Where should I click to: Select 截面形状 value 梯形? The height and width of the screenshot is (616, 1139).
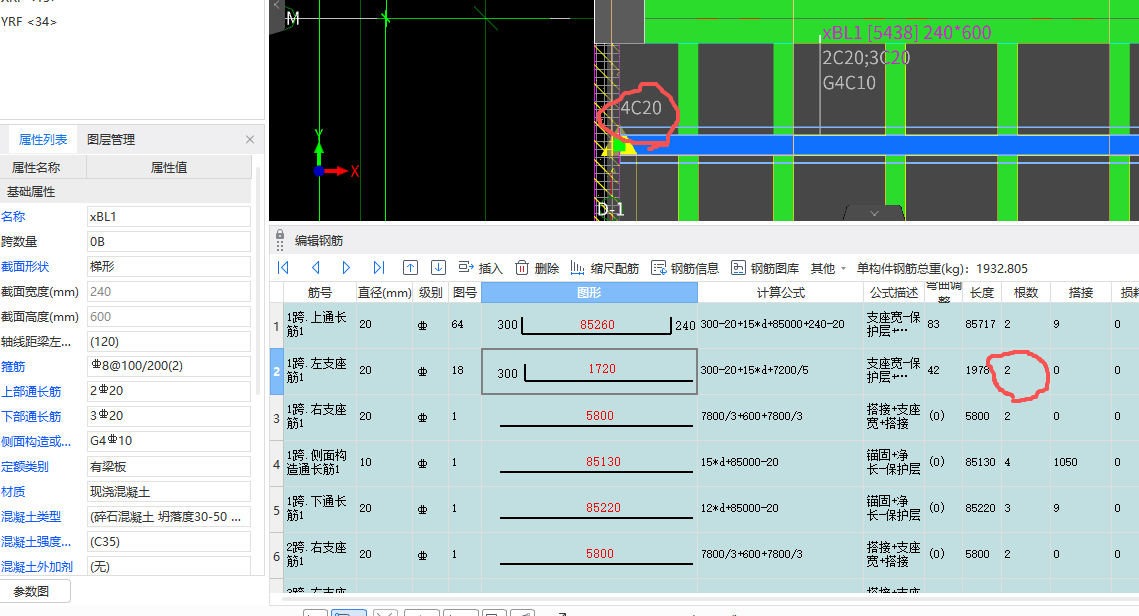tap(169, 267)
